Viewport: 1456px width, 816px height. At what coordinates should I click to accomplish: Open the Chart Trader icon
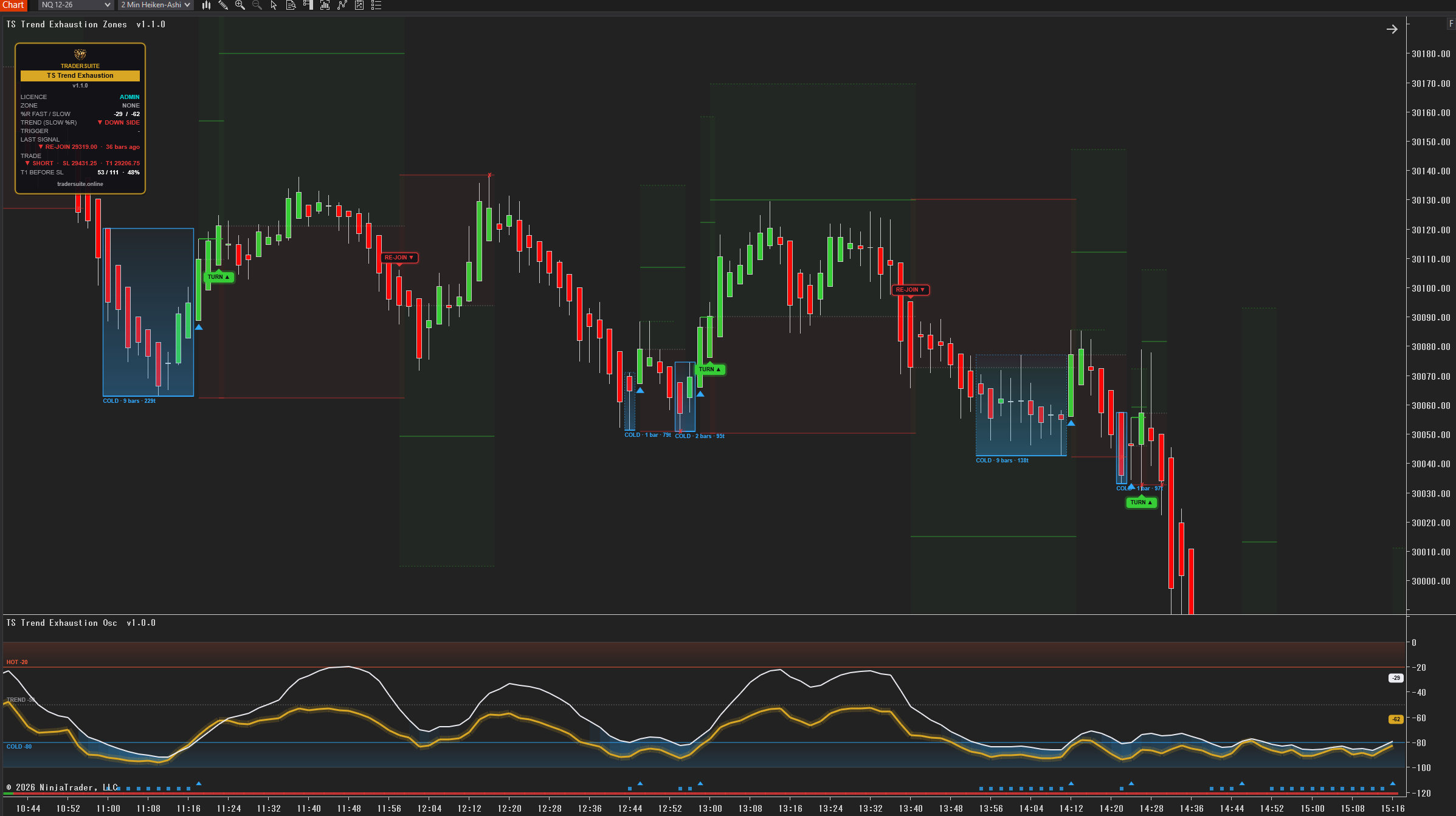tap(308, 5)
